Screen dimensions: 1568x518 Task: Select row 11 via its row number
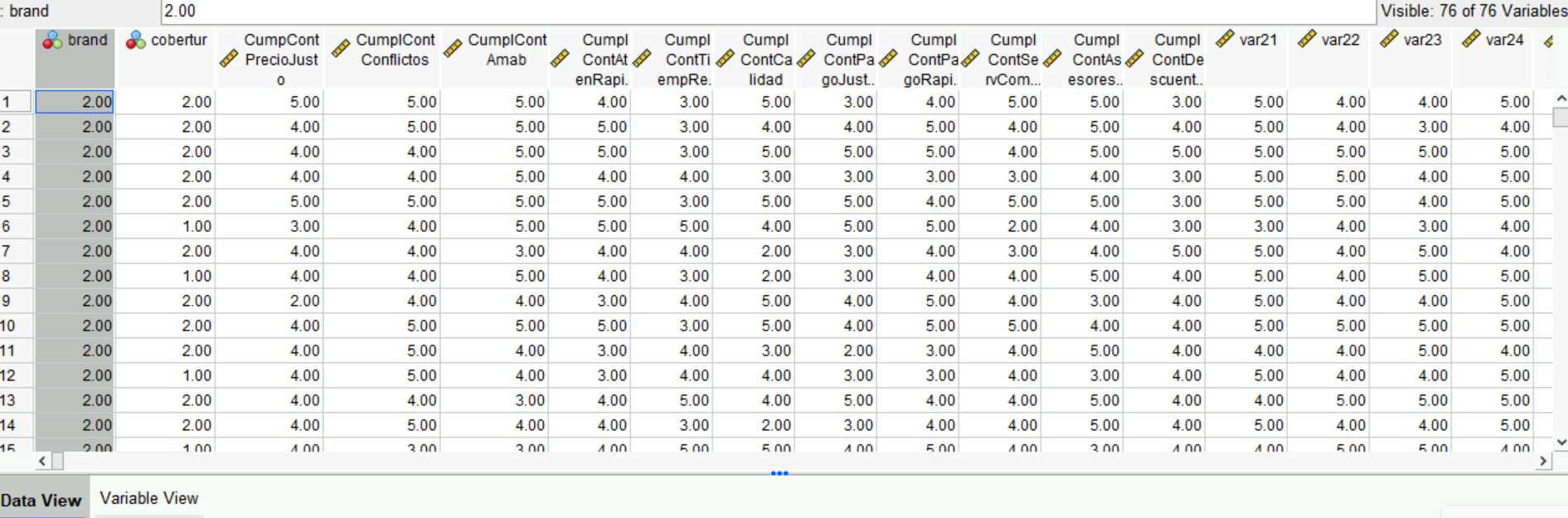[17, 351]
